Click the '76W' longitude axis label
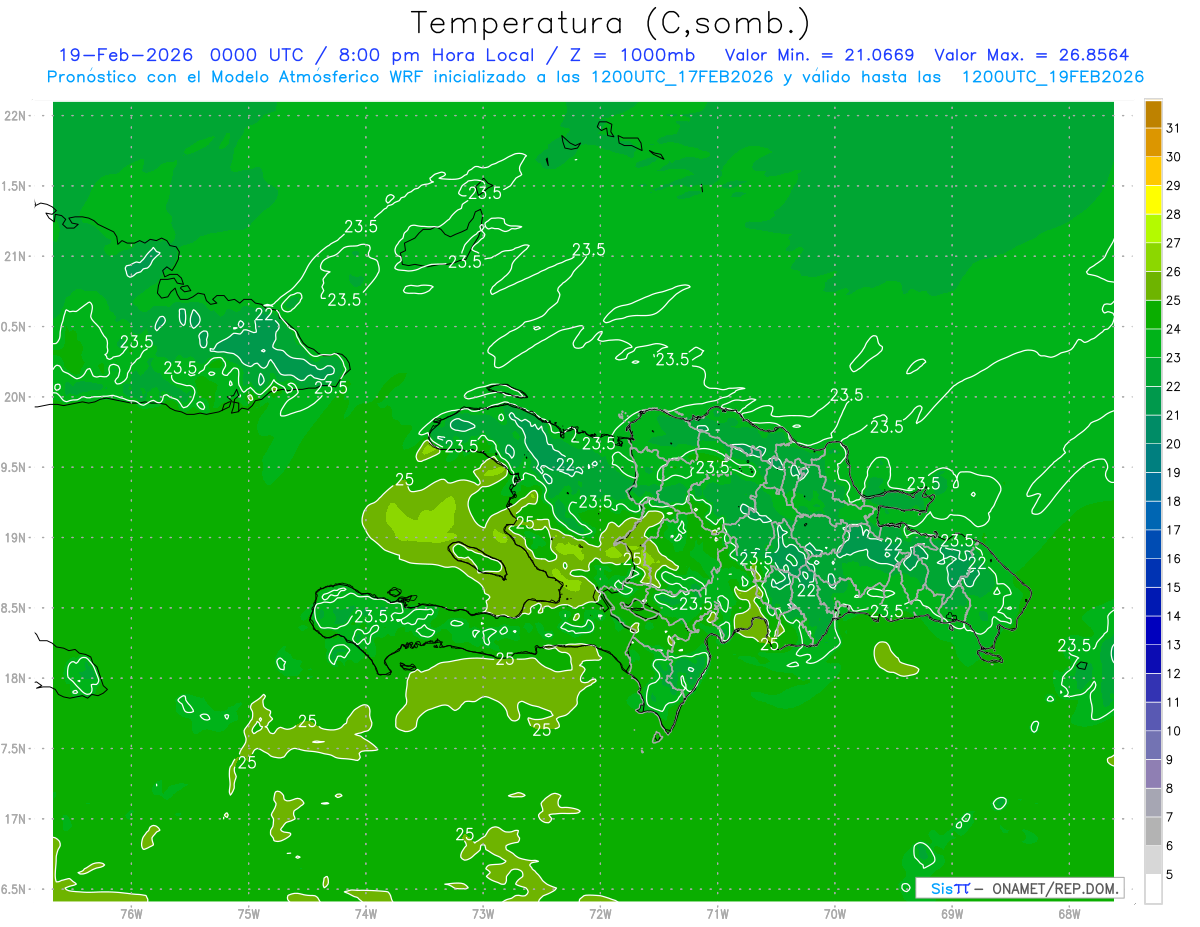This screenshot has width=1200, height=927. coord(131,913)
